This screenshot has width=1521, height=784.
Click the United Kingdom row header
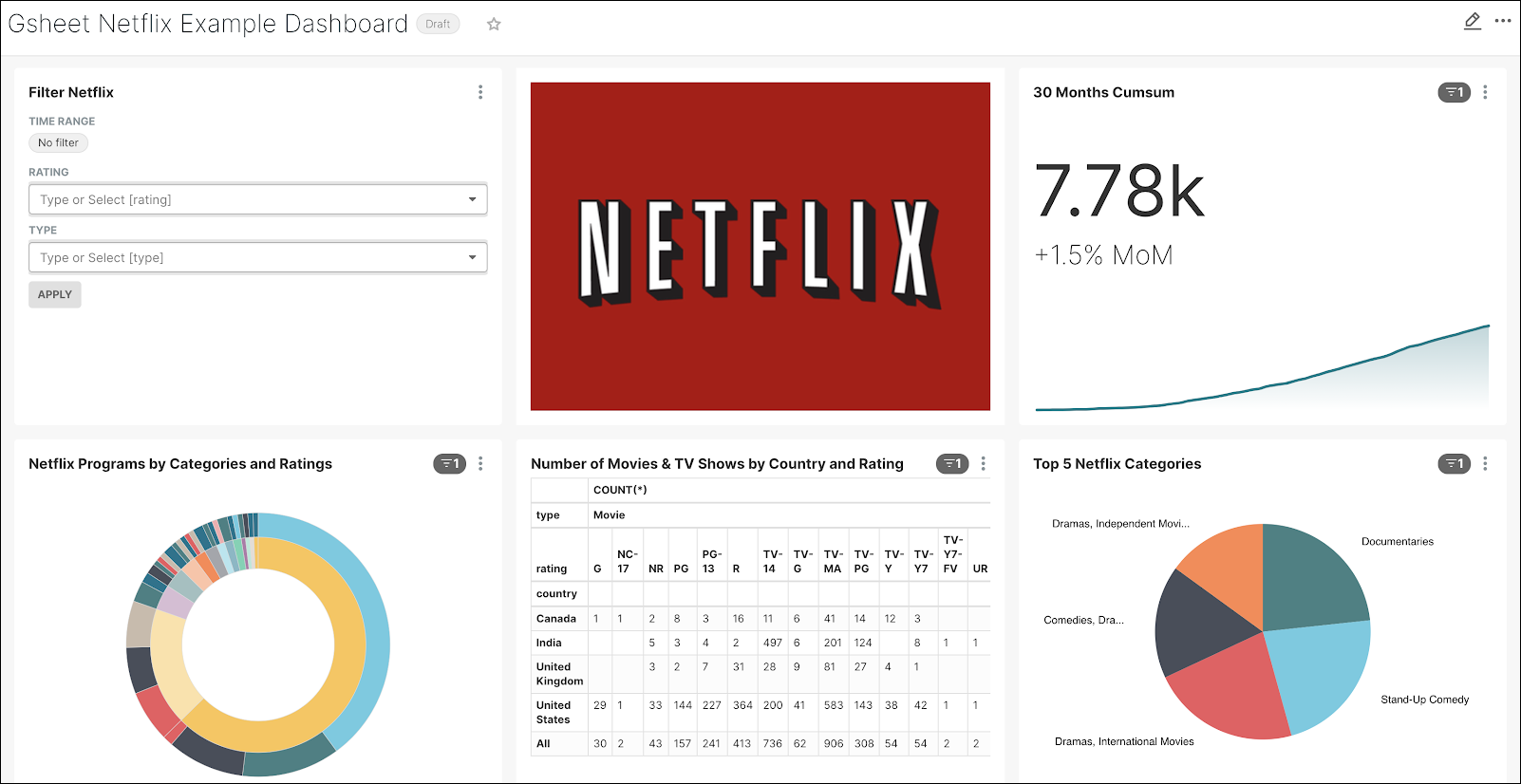point(559,674)
